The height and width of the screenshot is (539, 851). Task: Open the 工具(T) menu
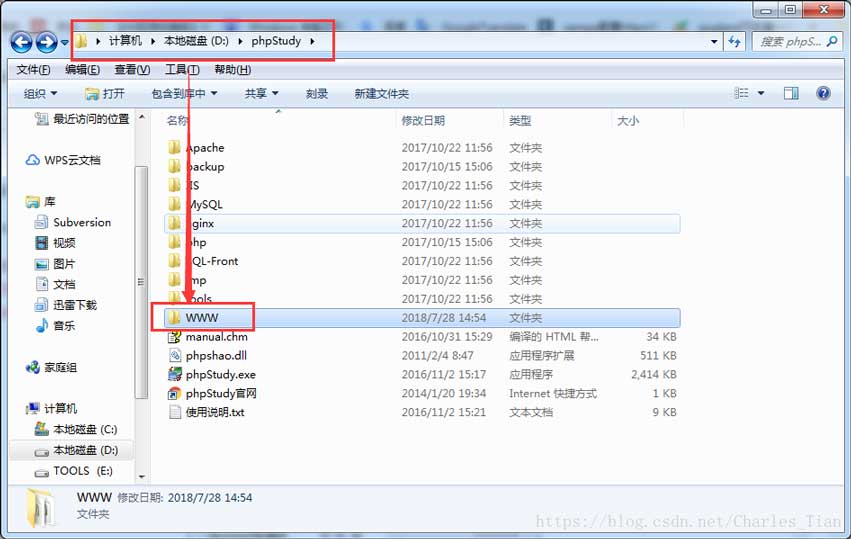tap(182, 69)
